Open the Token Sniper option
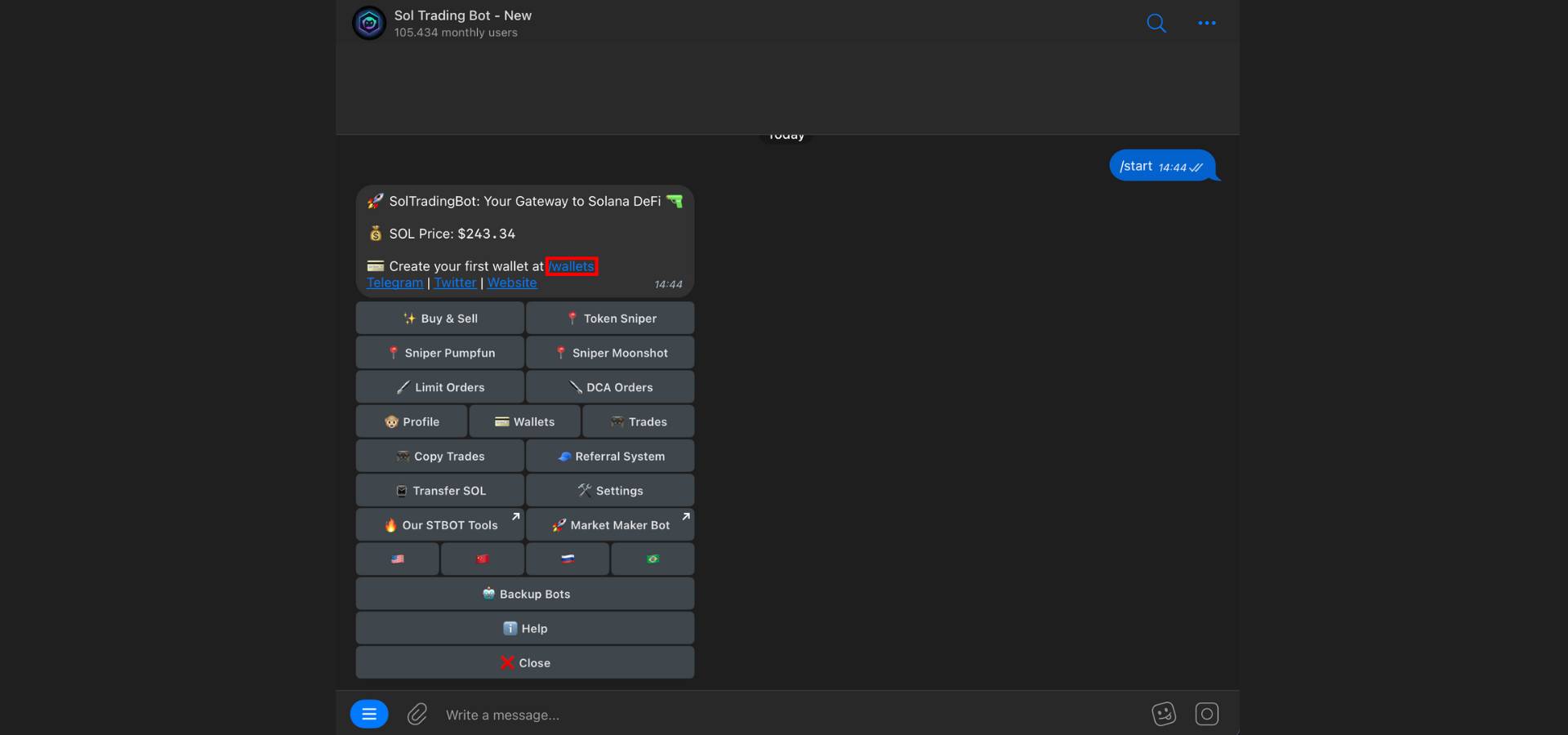 pyautogui.click(x=610, y=318)
